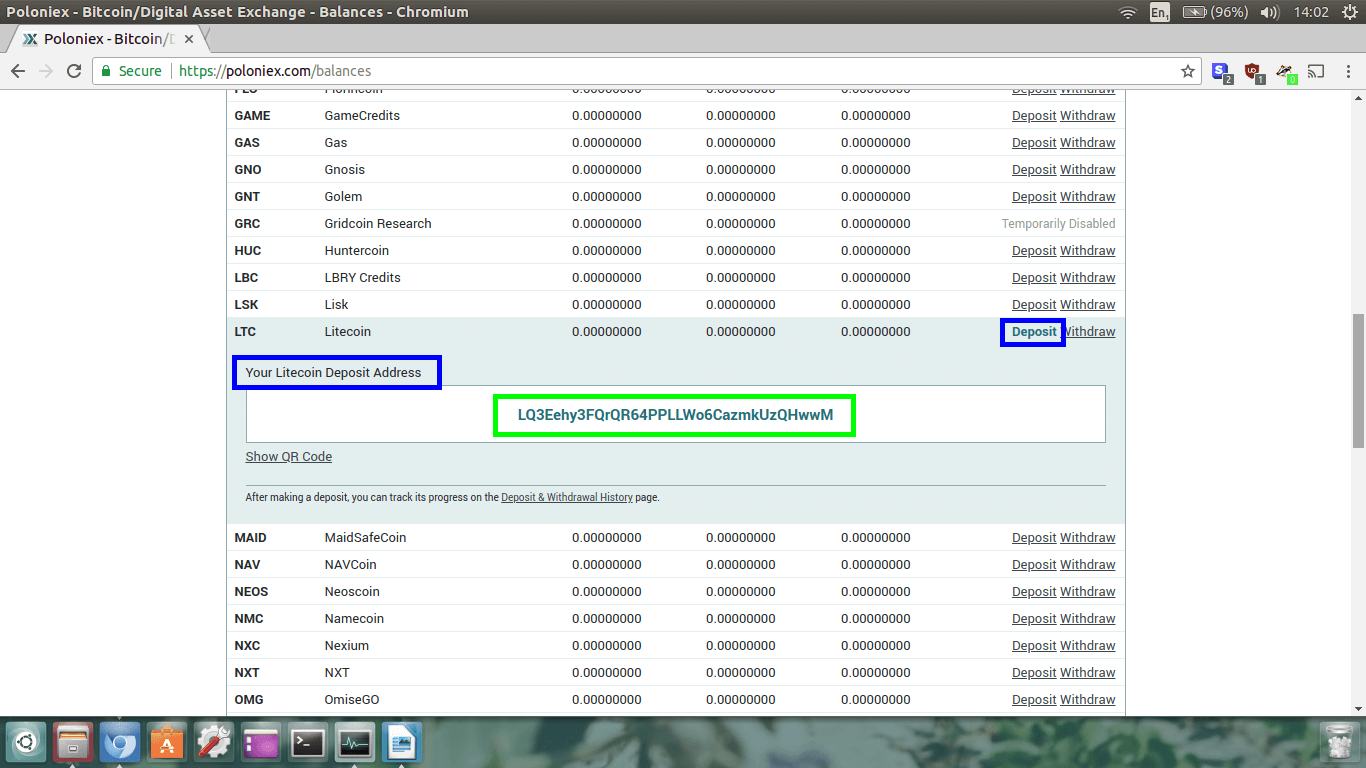
Task: Click the Your Litecoin Deposit Address label
Action: click(334, 373)
